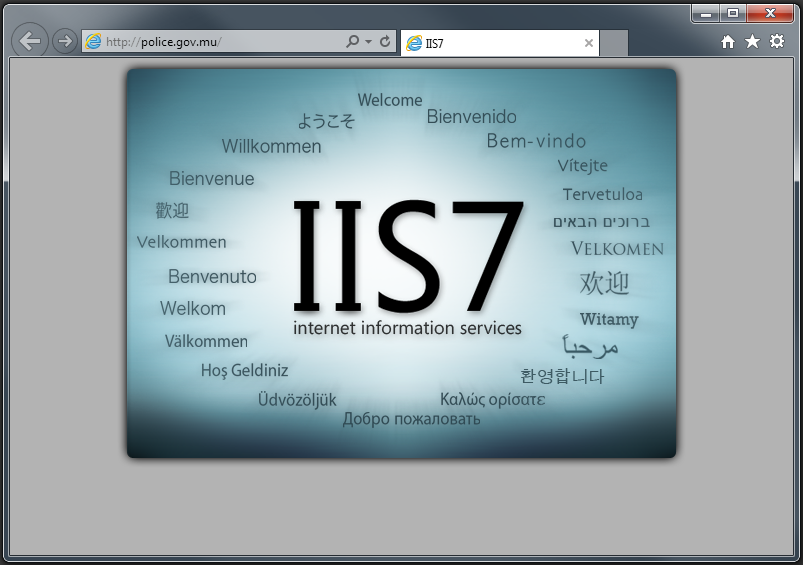
Task: Open the Tools gear menu
Action: click(x=777, y=41)
